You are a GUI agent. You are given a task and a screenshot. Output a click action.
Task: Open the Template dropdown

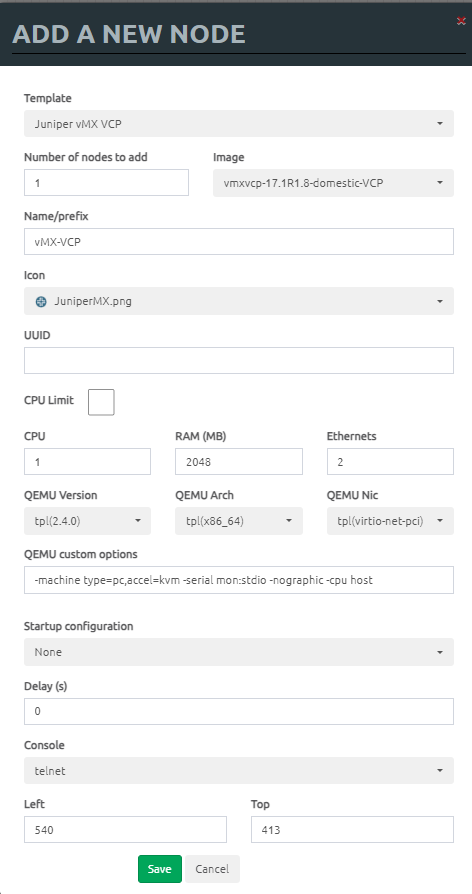(239, 123)
